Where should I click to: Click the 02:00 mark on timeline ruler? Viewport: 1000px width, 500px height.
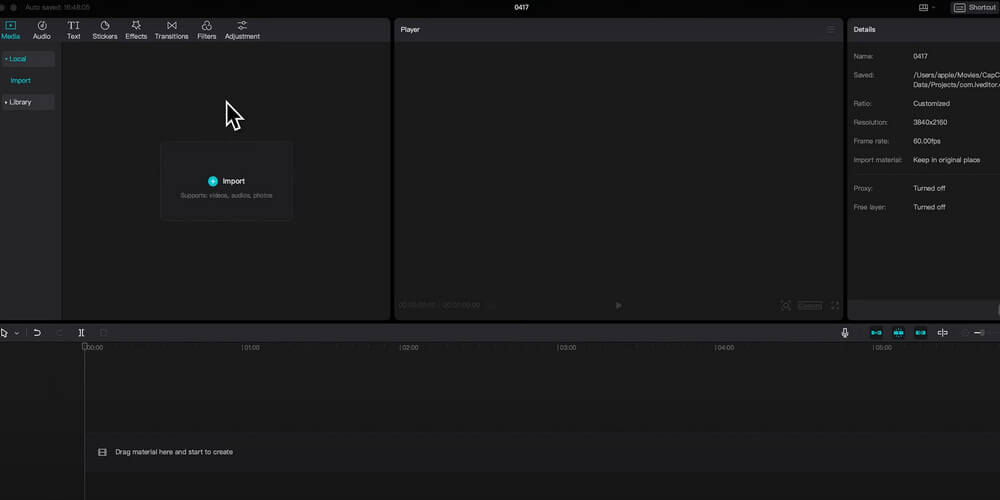click(409, 348)
